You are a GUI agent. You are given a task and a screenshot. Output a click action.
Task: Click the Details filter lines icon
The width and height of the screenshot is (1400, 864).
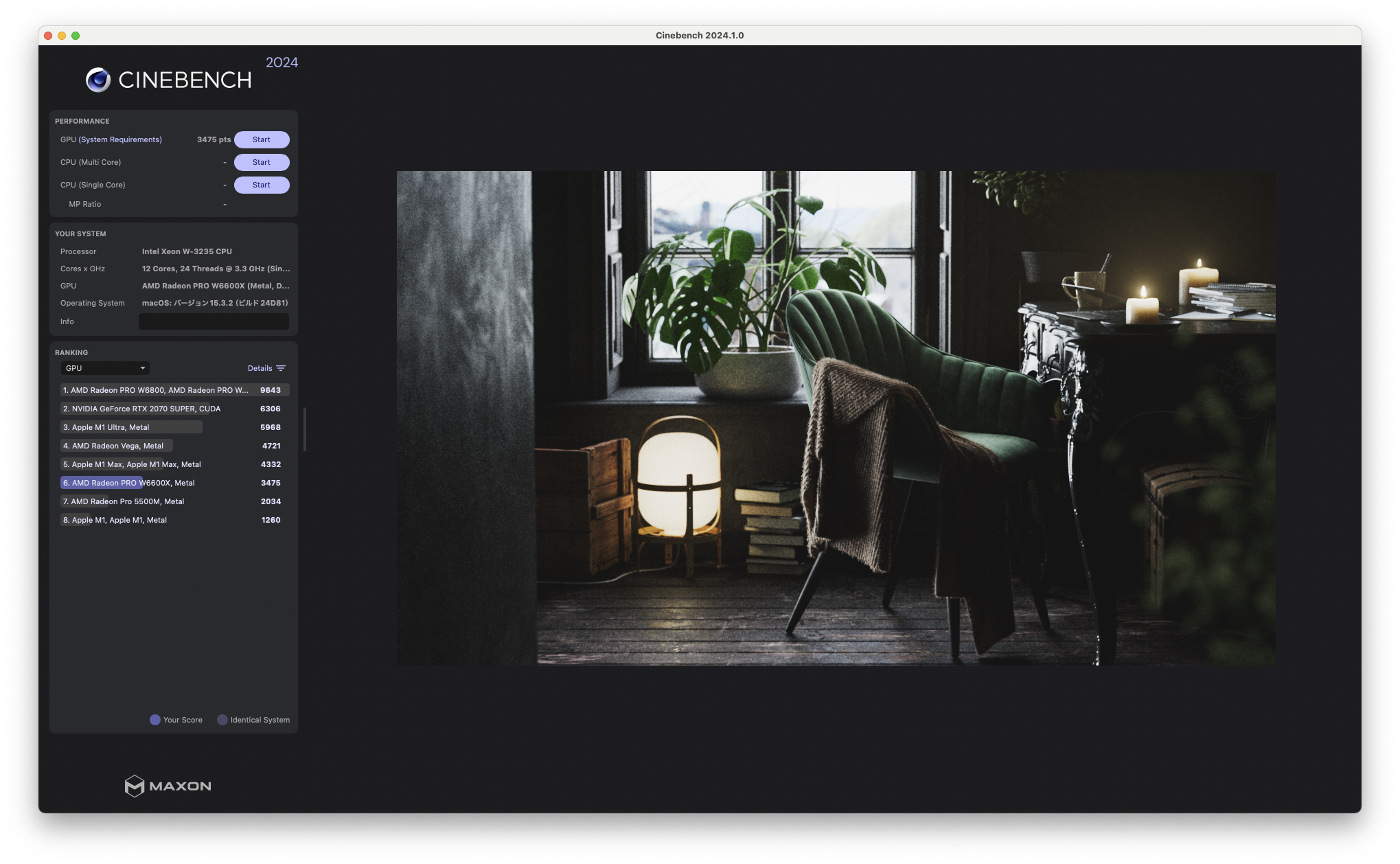(281, 368)
